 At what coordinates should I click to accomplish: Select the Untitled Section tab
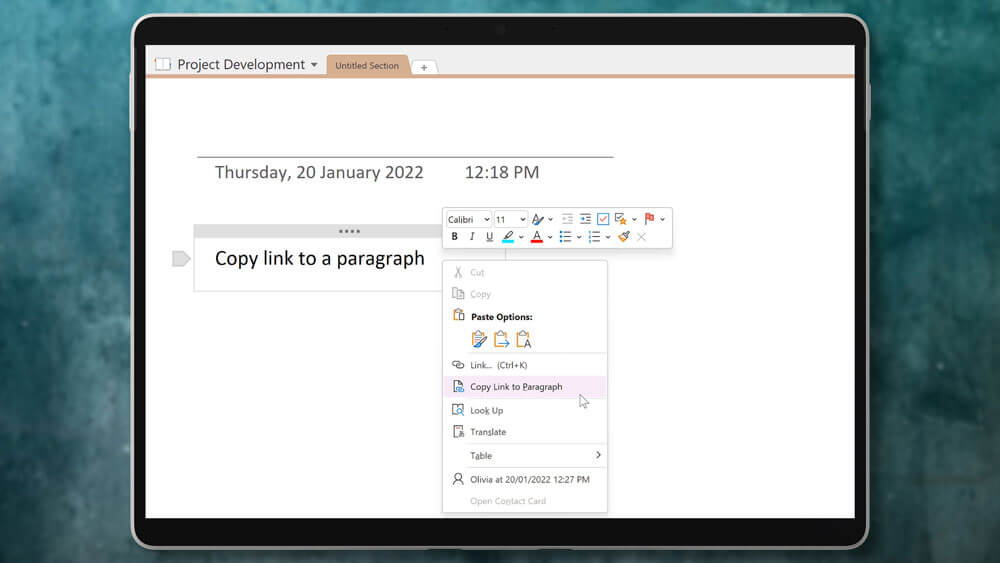(367, 66)
